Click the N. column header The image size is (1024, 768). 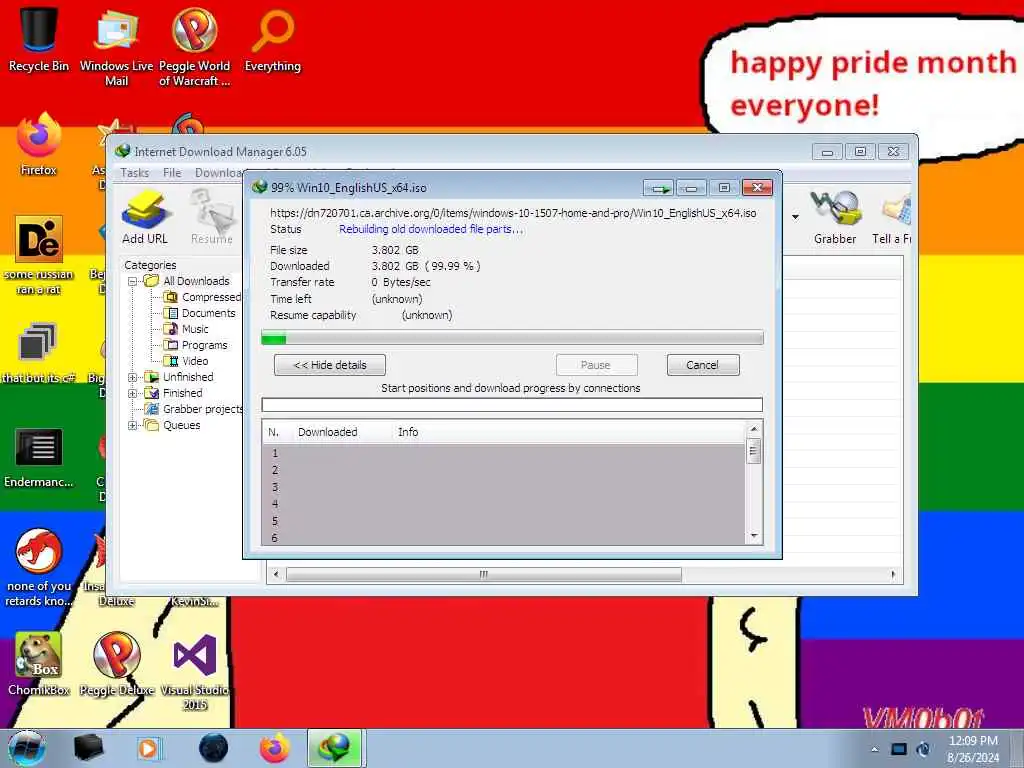[x=273, y=432]
